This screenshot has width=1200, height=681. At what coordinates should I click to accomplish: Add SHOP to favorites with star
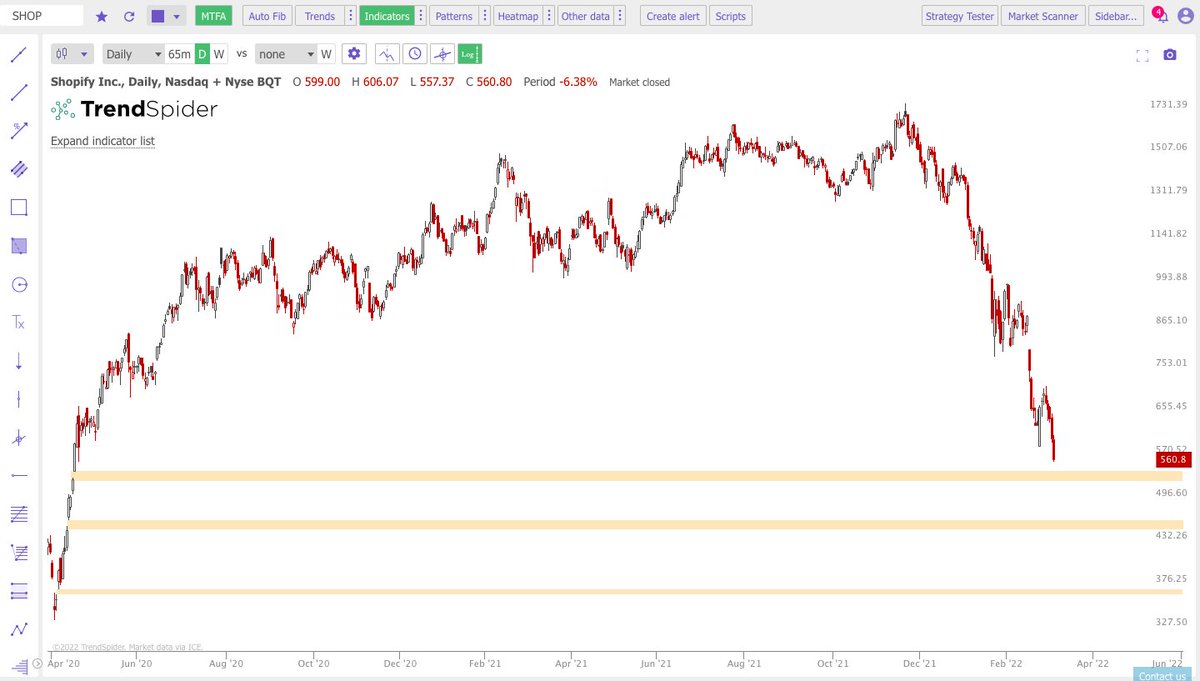pyautogui.click(x=101, y=17)
